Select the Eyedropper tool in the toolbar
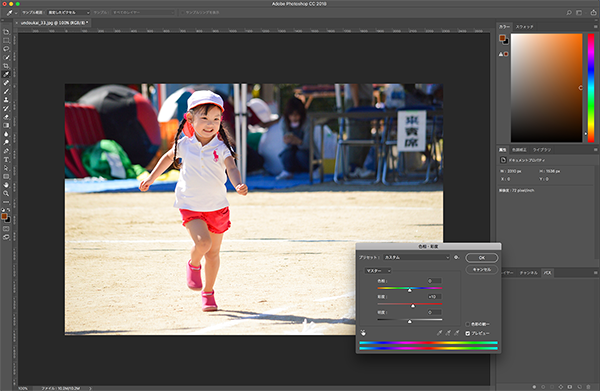Screen dimensions: 600x391 click(6, 74)
